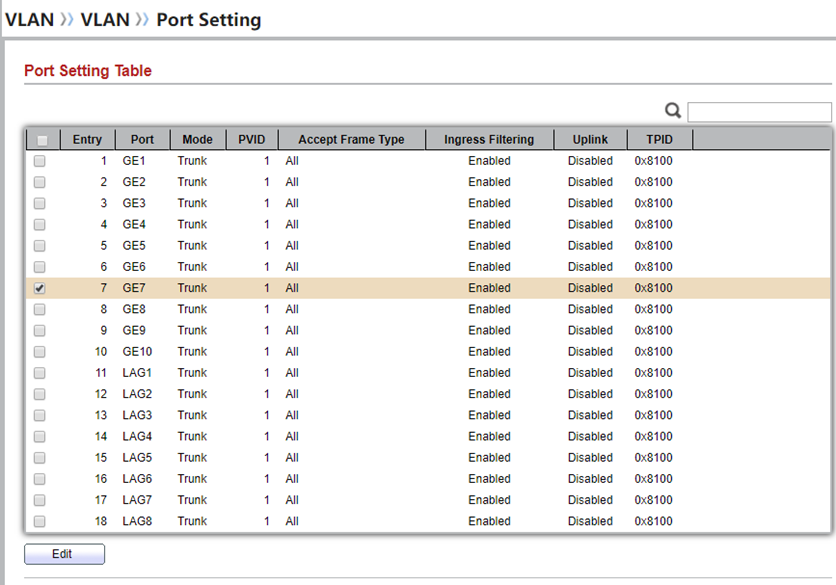Click the Accept Frame Type header
This screenshot has width=836, height=585.
pyautogui.click(x=351, y=140)
